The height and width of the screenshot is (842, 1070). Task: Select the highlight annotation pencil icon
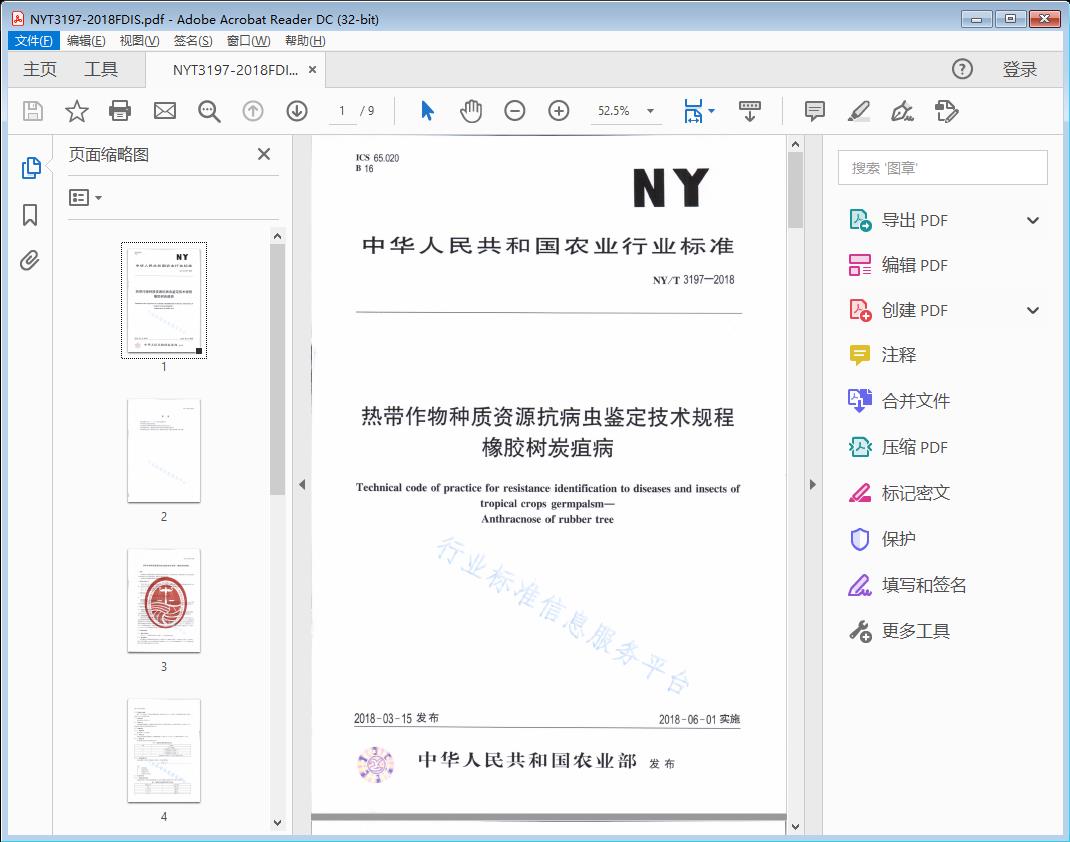(x=859, y=111)
